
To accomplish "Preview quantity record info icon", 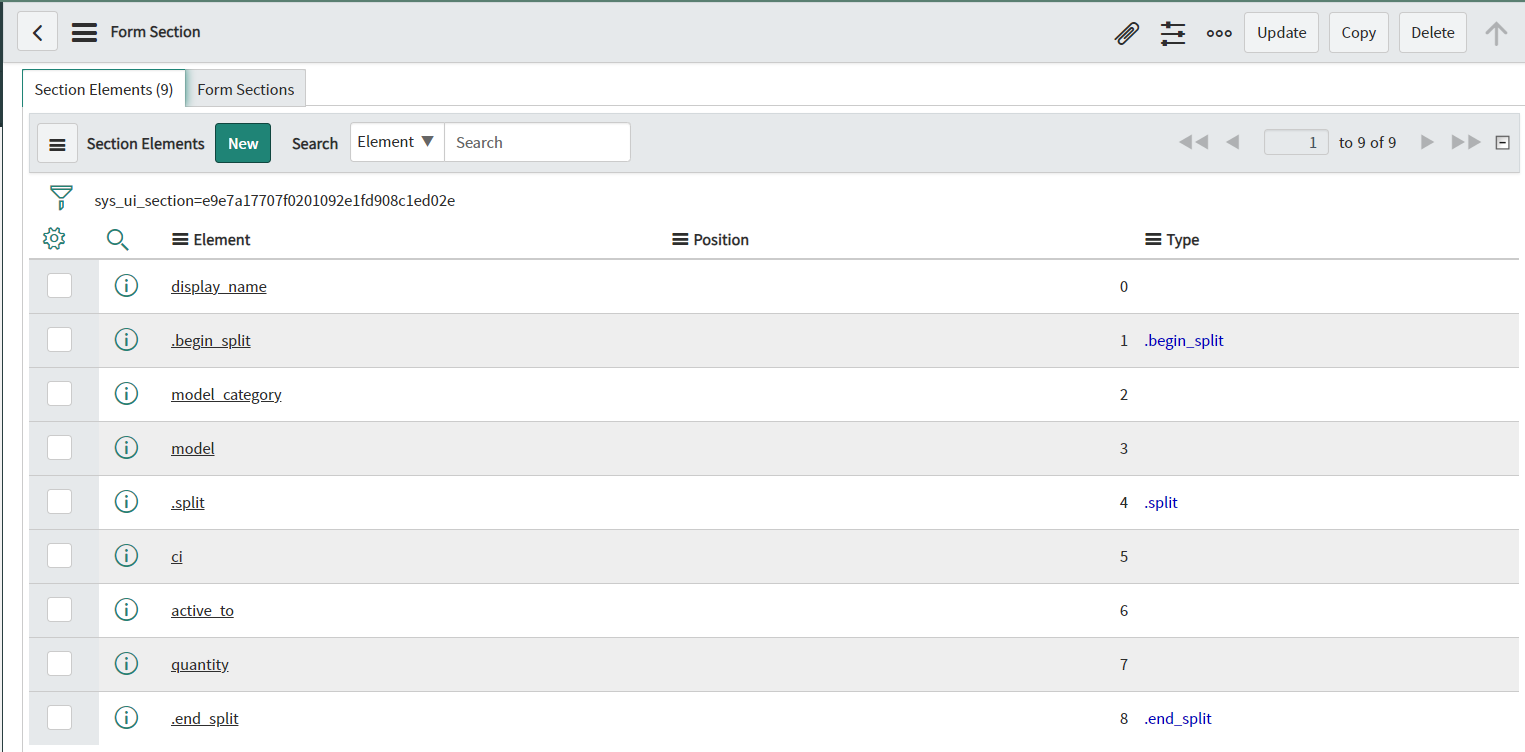I will pyautogui.click(x=126, y=664).
